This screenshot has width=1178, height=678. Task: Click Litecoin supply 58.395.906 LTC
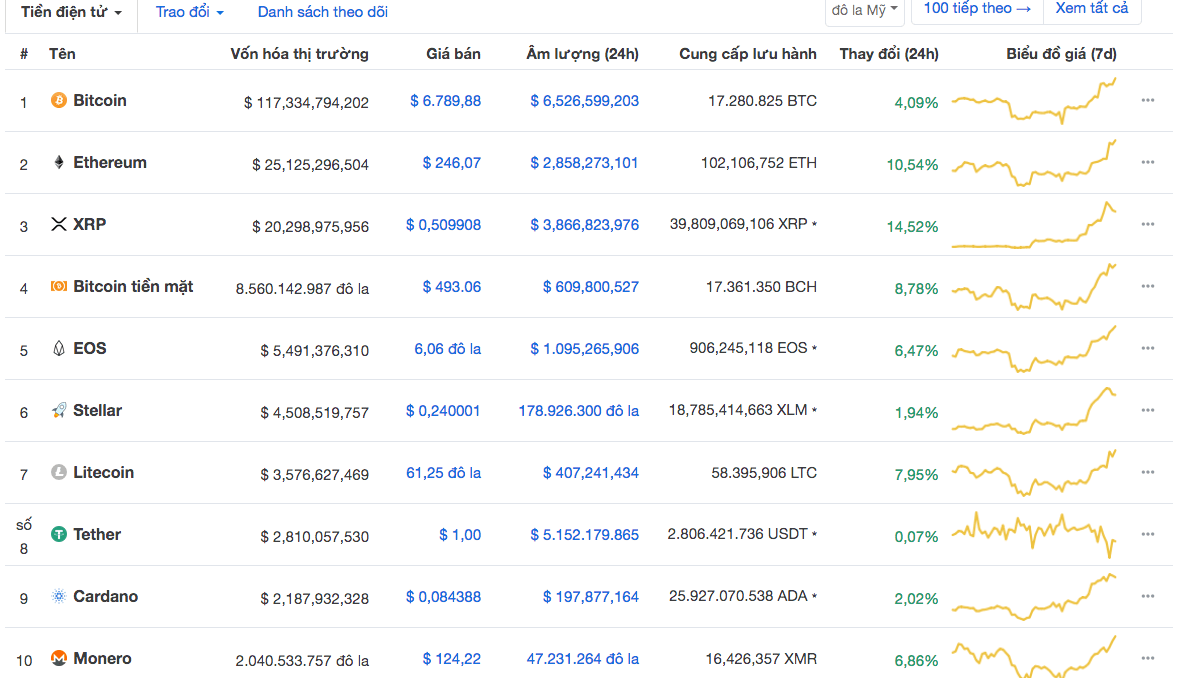pos(764,473)
